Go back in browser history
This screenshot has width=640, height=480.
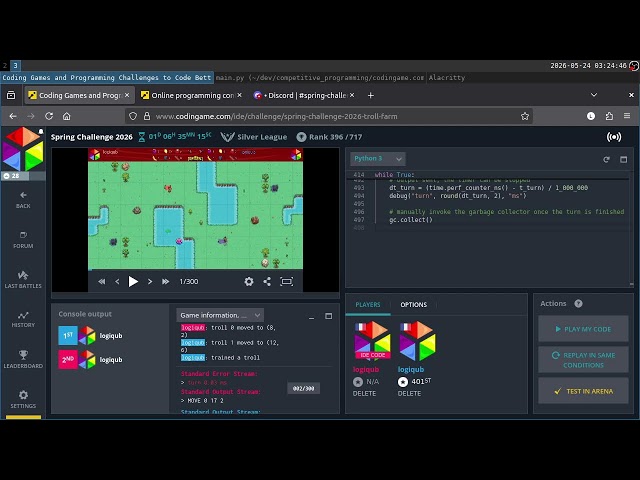13,116
